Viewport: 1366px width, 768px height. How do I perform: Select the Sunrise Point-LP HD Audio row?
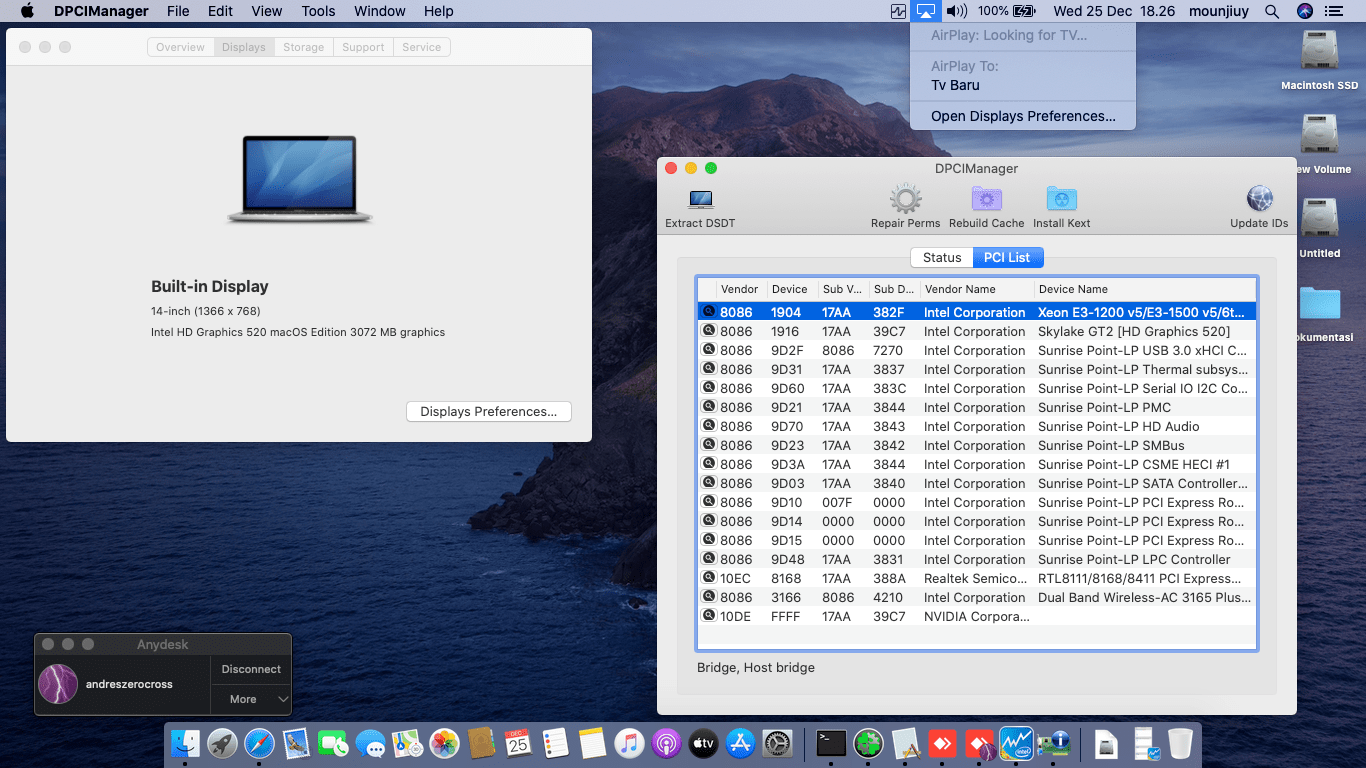pos(976,426)
